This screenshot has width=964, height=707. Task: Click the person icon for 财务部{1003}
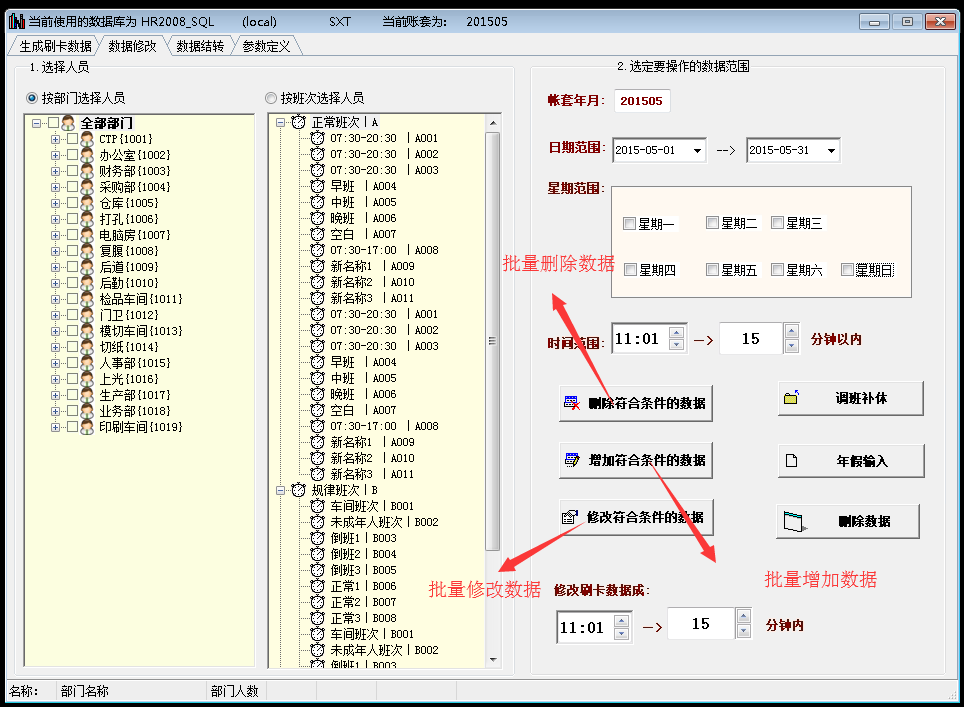tap(87, 170)
